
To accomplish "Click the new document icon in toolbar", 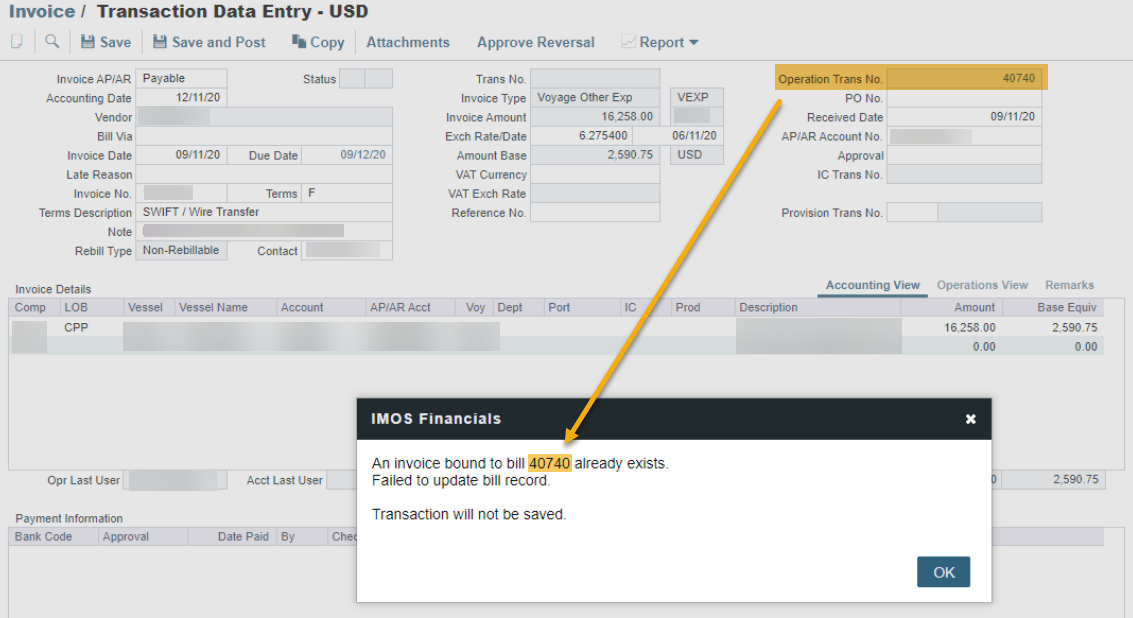I will pos(16,42).
